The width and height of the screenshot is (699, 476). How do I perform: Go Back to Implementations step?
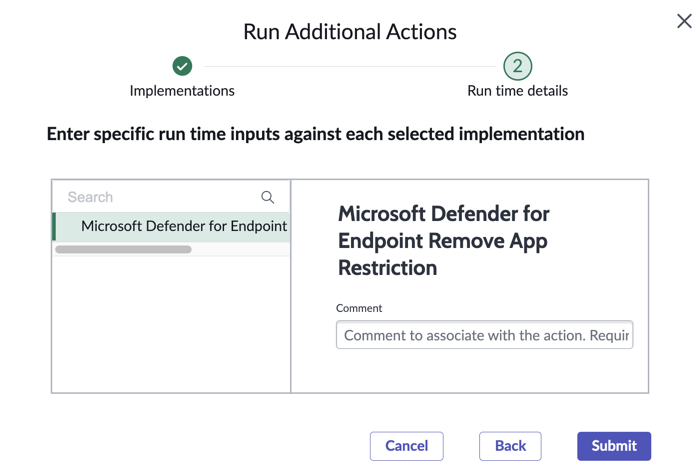pyautogui.click(x=510, y=446)
